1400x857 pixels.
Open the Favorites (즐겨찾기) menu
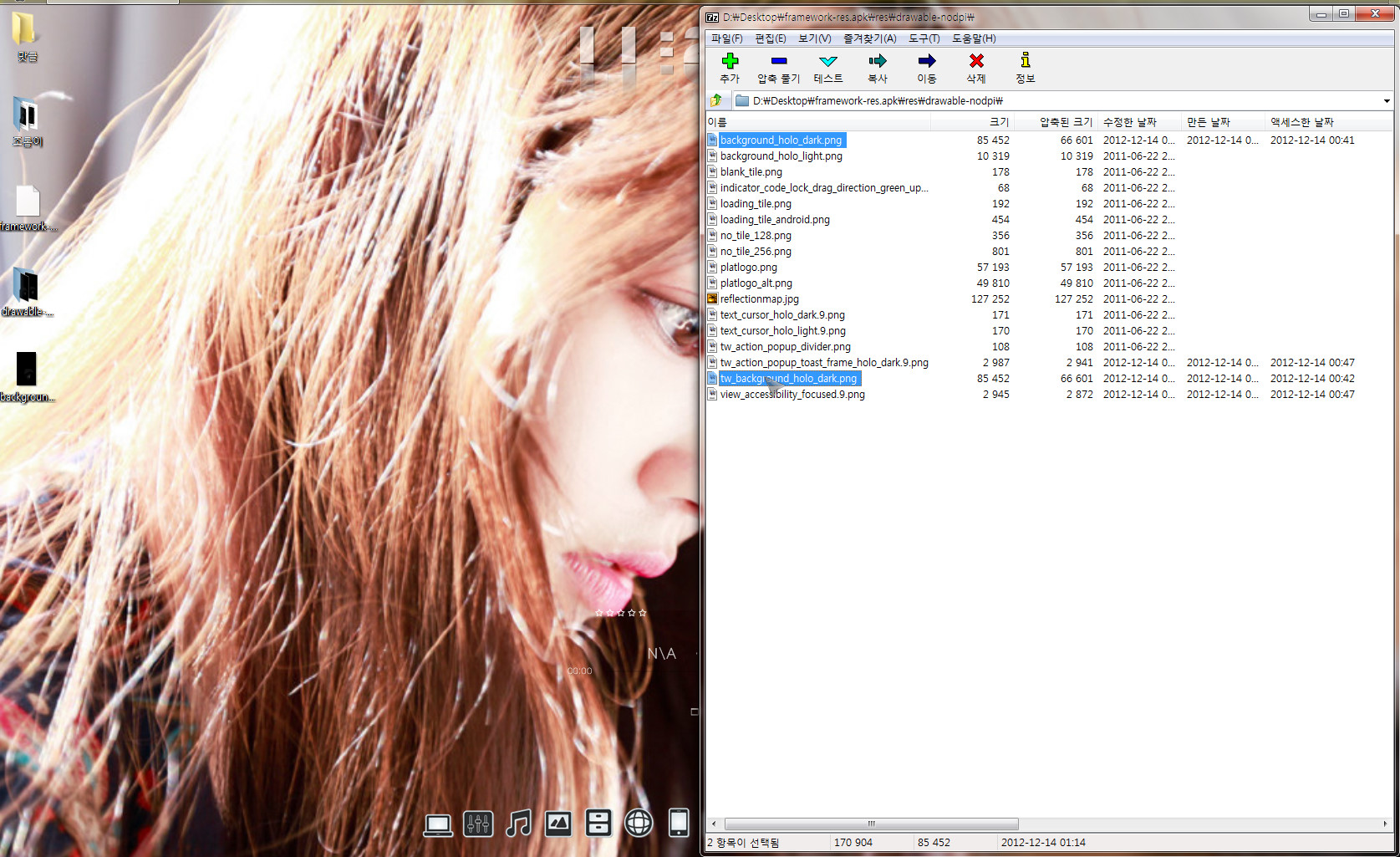[869, 38]
